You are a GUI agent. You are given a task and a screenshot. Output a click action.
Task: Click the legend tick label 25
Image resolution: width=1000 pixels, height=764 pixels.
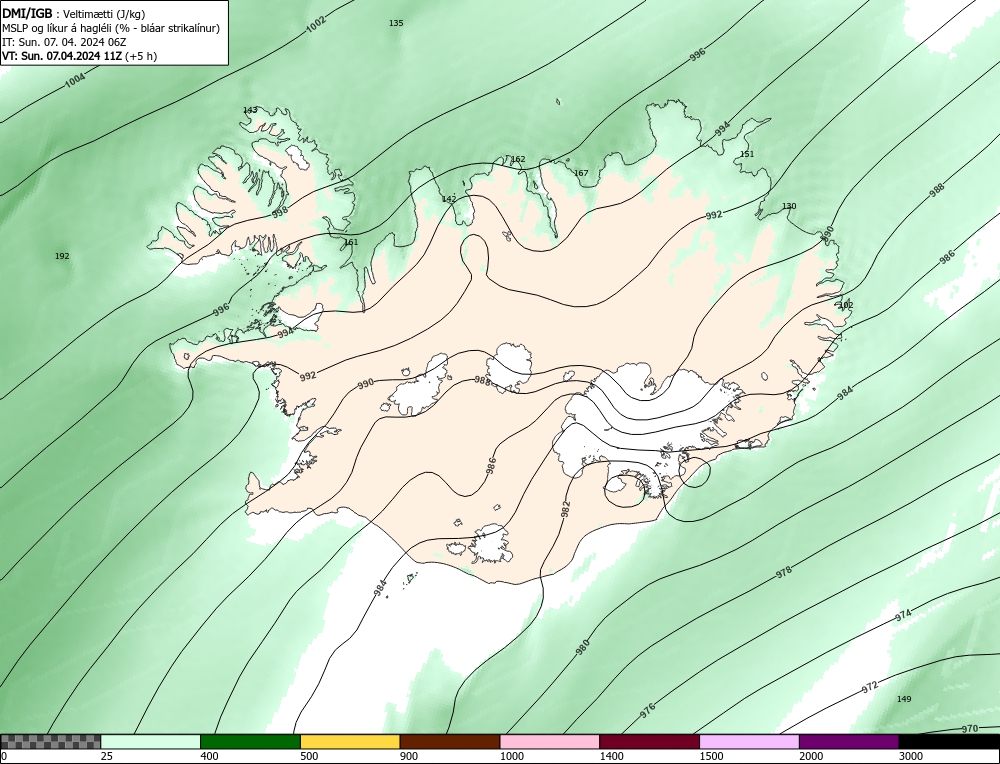(107, 756)
